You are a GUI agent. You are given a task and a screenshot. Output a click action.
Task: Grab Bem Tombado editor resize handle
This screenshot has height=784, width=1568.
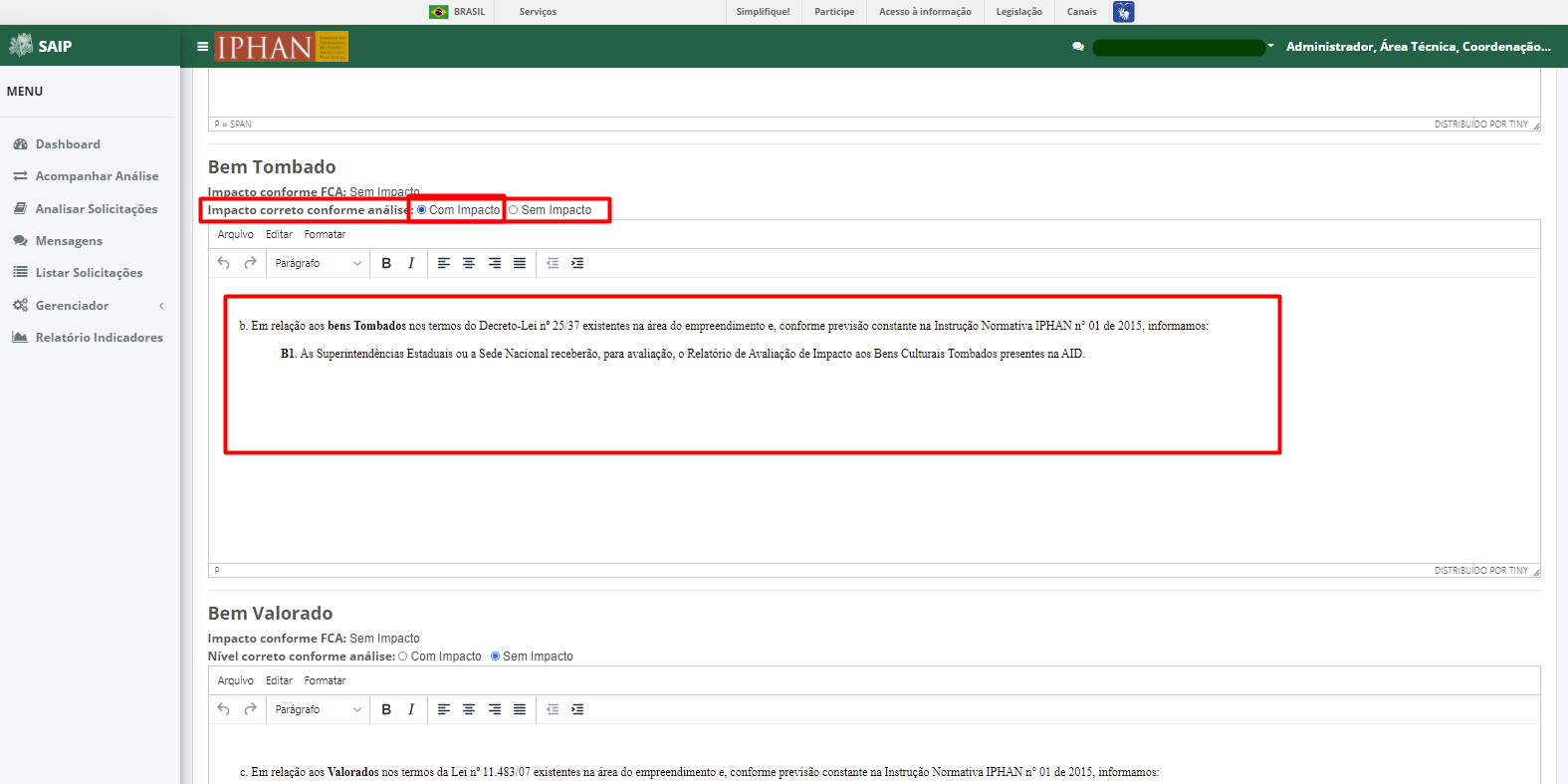[1536, 572]
